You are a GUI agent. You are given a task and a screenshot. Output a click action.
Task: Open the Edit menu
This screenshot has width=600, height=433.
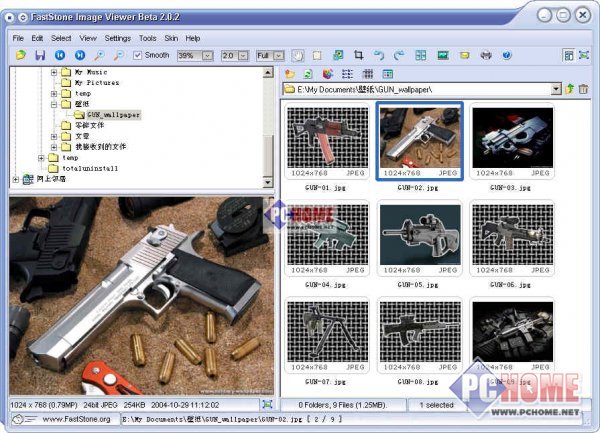[37, 38]
